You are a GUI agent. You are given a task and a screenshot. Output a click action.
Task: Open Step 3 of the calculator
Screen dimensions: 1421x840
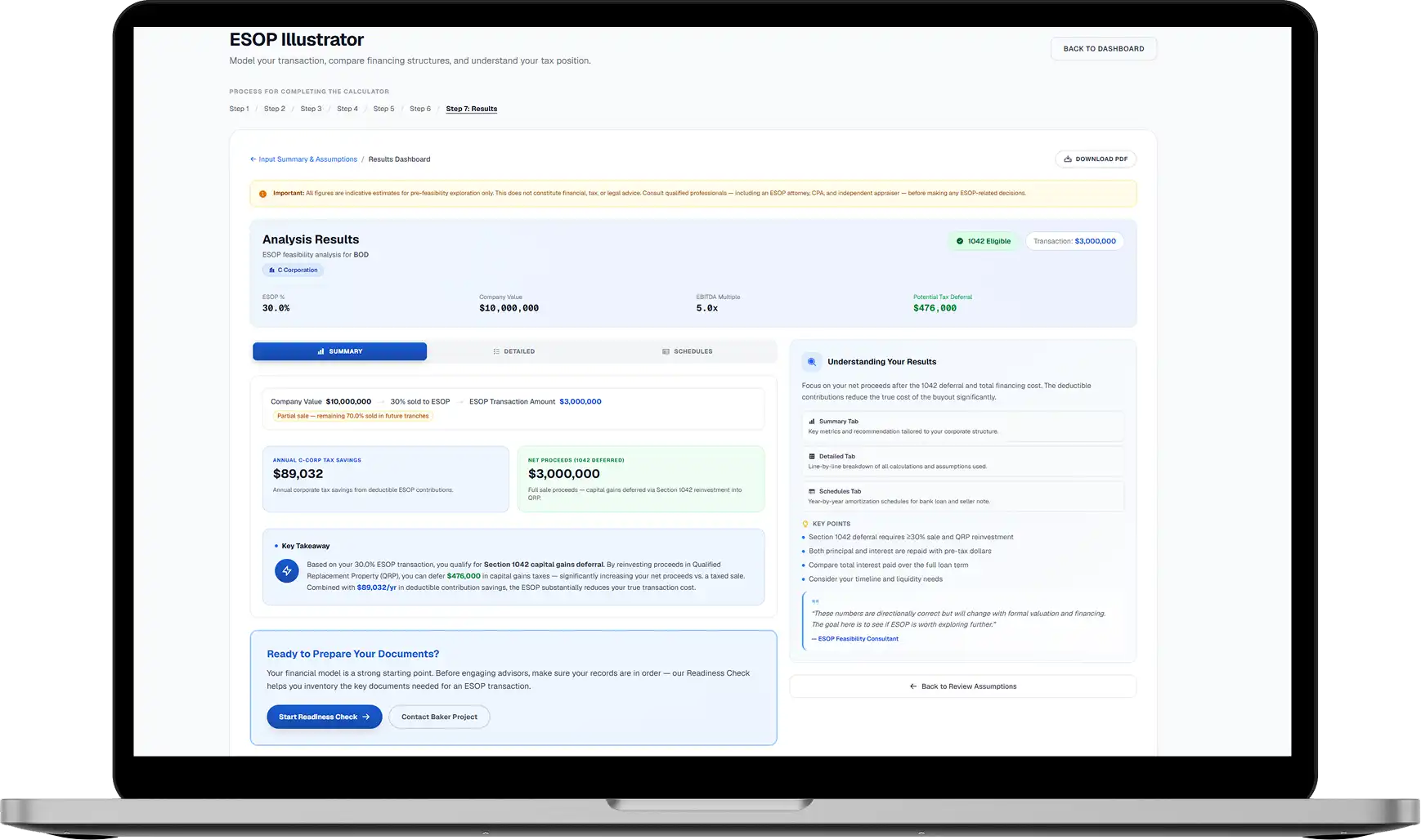tap(311, 109)
